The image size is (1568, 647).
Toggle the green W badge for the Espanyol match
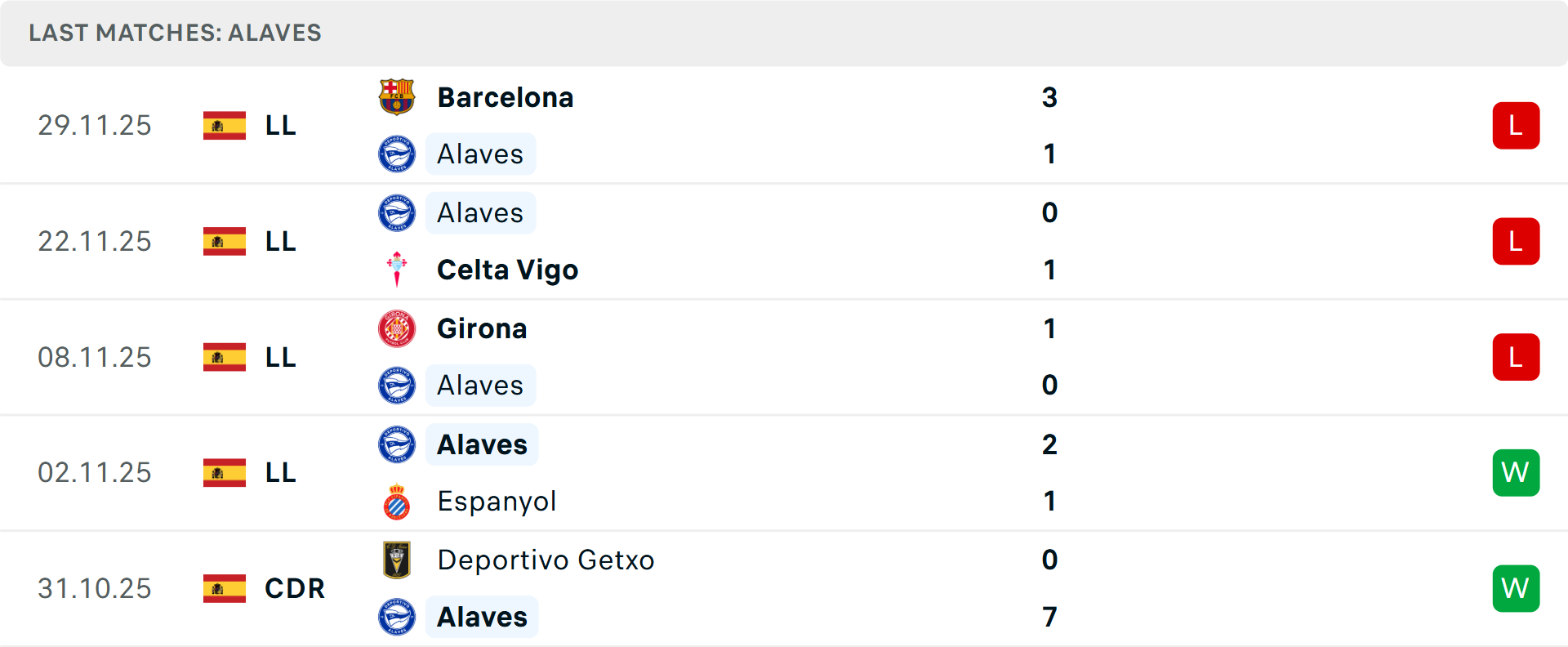[1517, 472]
